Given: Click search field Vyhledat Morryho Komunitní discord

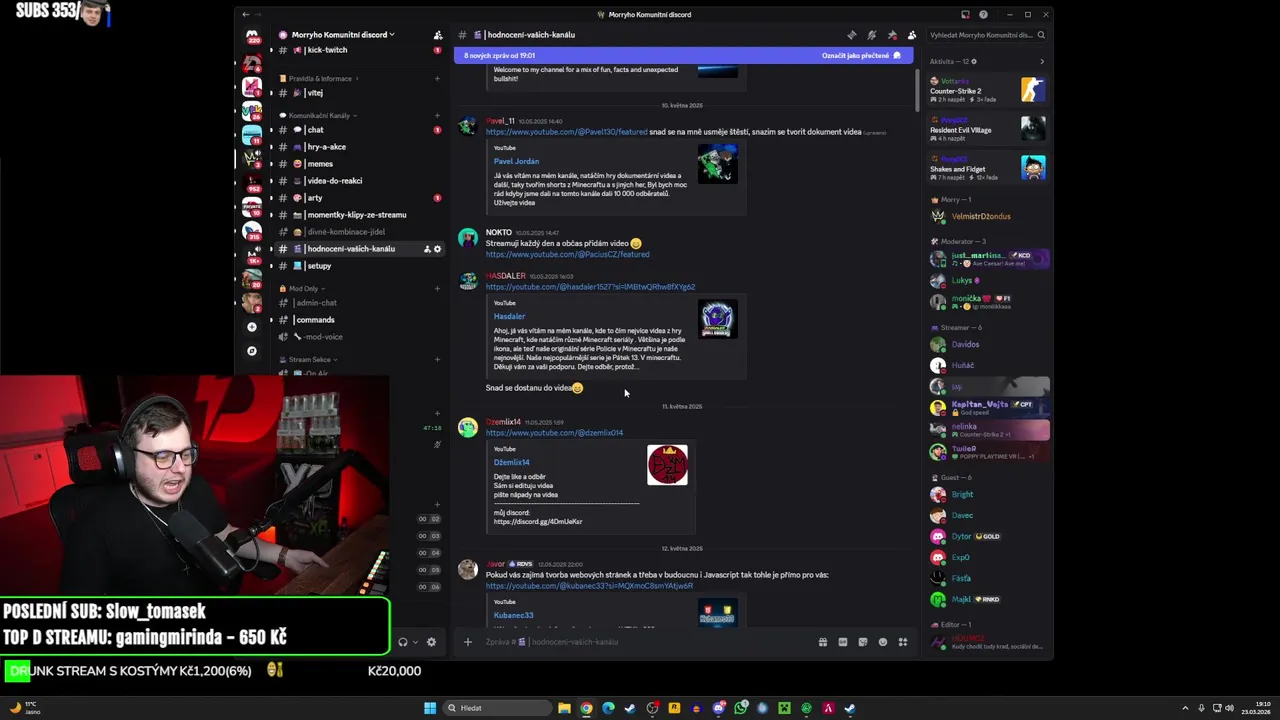Looking at the screenshot, I should pyautogui.click(x=986, y=35).
